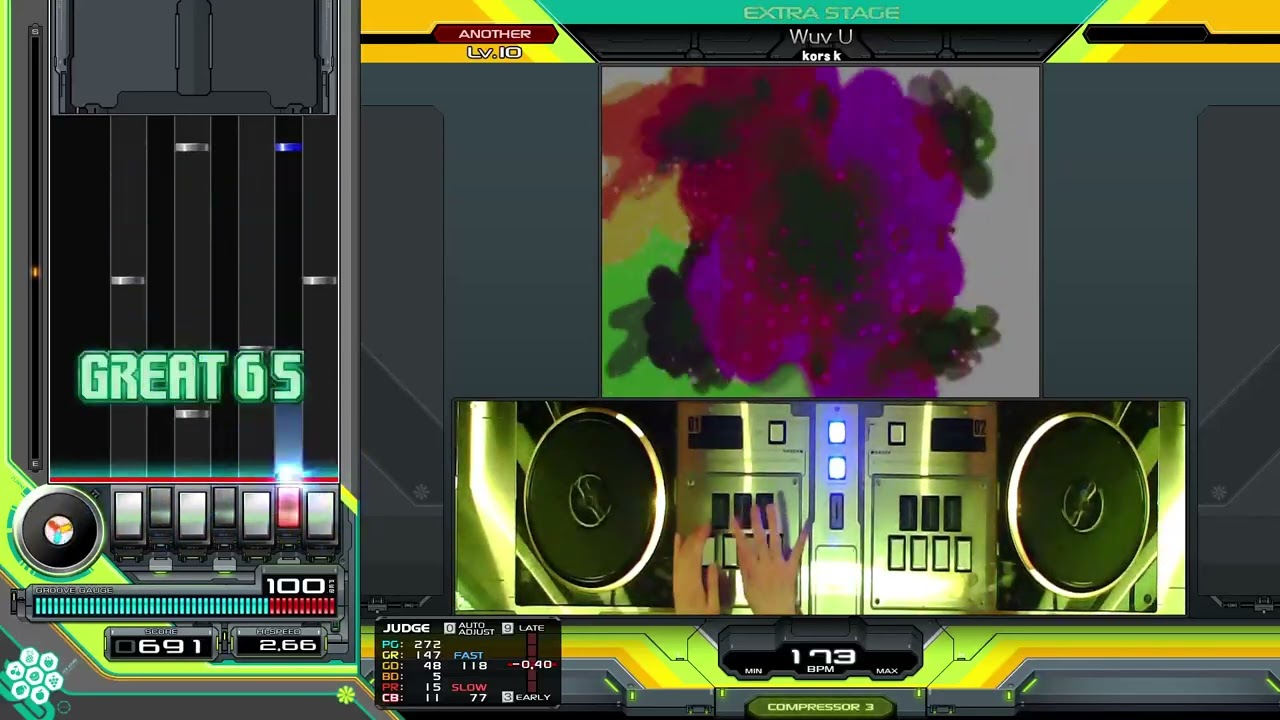Click the Groove Gauge bar

[184, 605]
